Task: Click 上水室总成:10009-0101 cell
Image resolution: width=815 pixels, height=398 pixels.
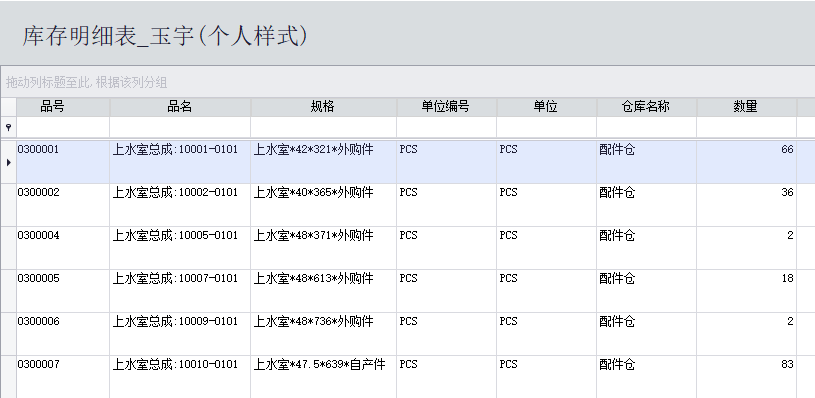Action: point(180,334)
